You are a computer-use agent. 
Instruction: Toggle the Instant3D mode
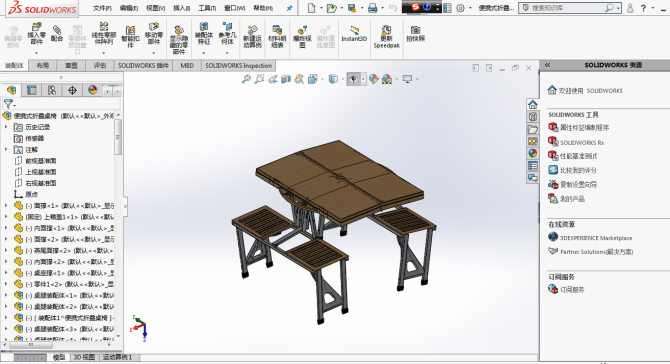pyautogui.click(x=354, y=33)
